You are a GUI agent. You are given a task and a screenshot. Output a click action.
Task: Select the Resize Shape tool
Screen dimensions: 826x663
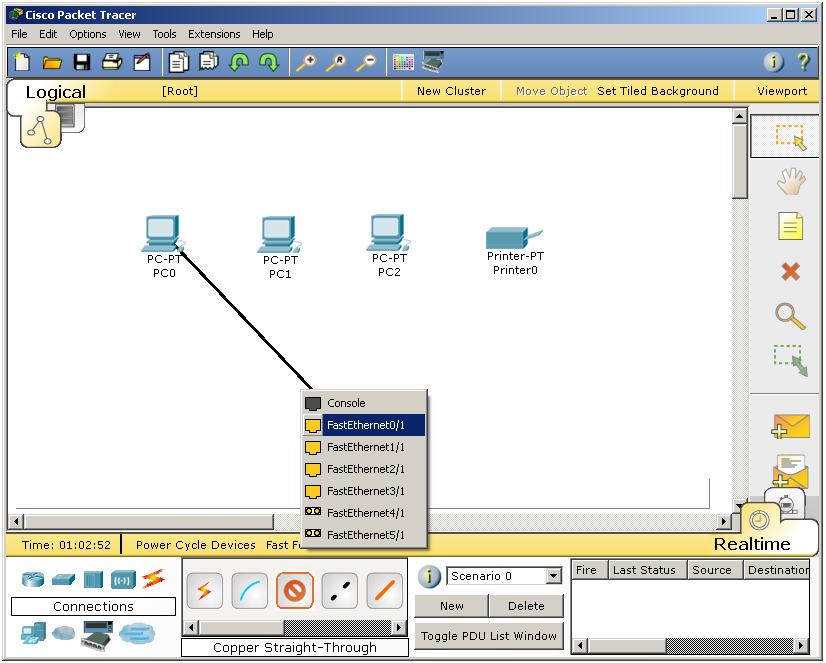(x=790, y=361)
